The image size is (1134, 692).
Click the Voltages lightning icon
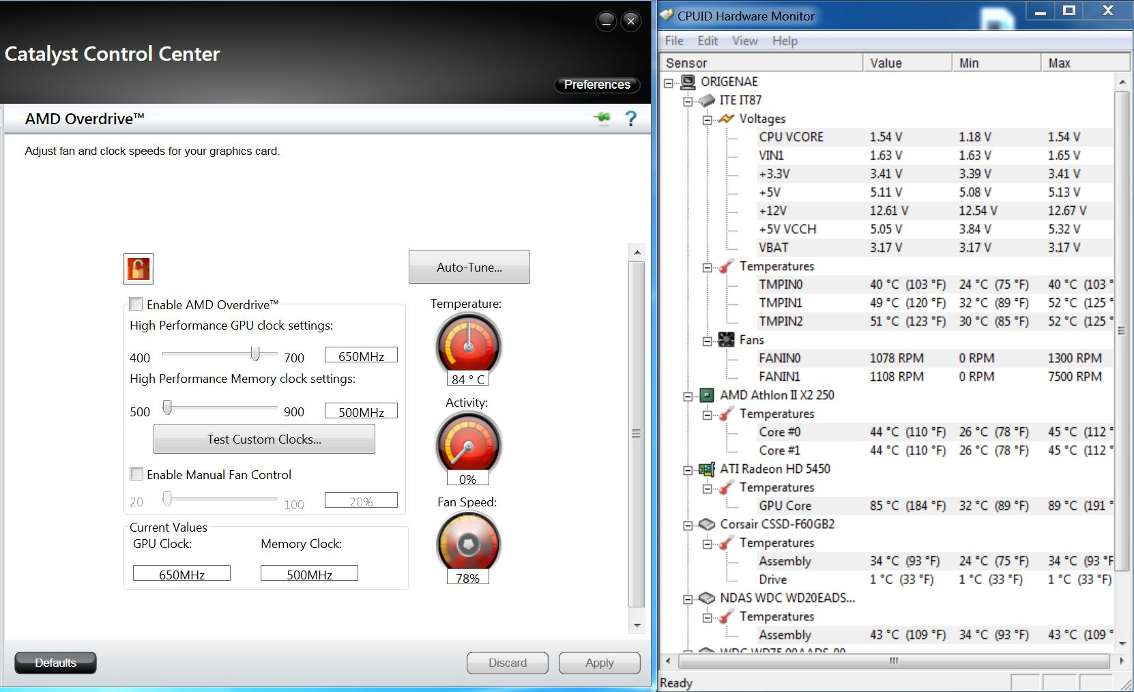click(726, 119)
